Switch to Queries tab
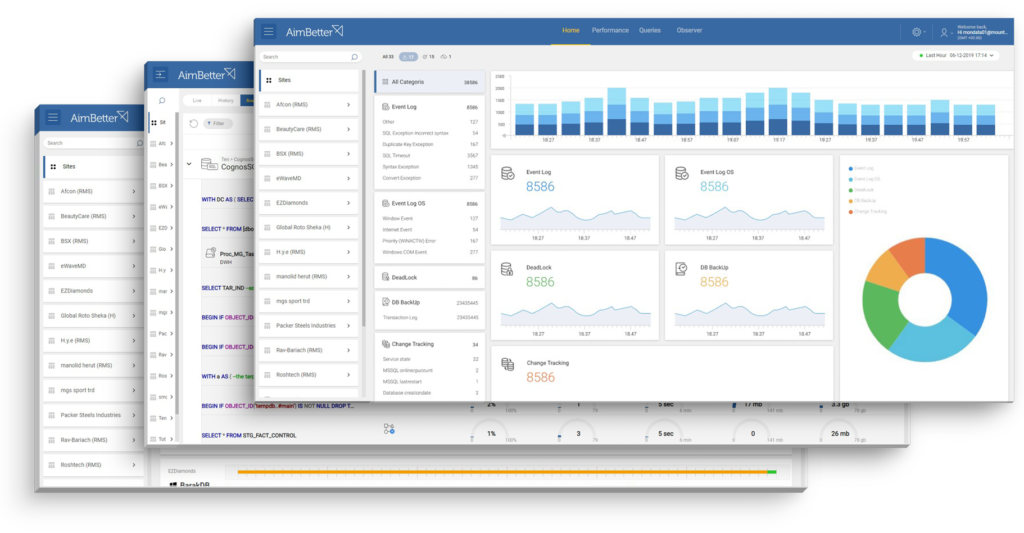 650,31
